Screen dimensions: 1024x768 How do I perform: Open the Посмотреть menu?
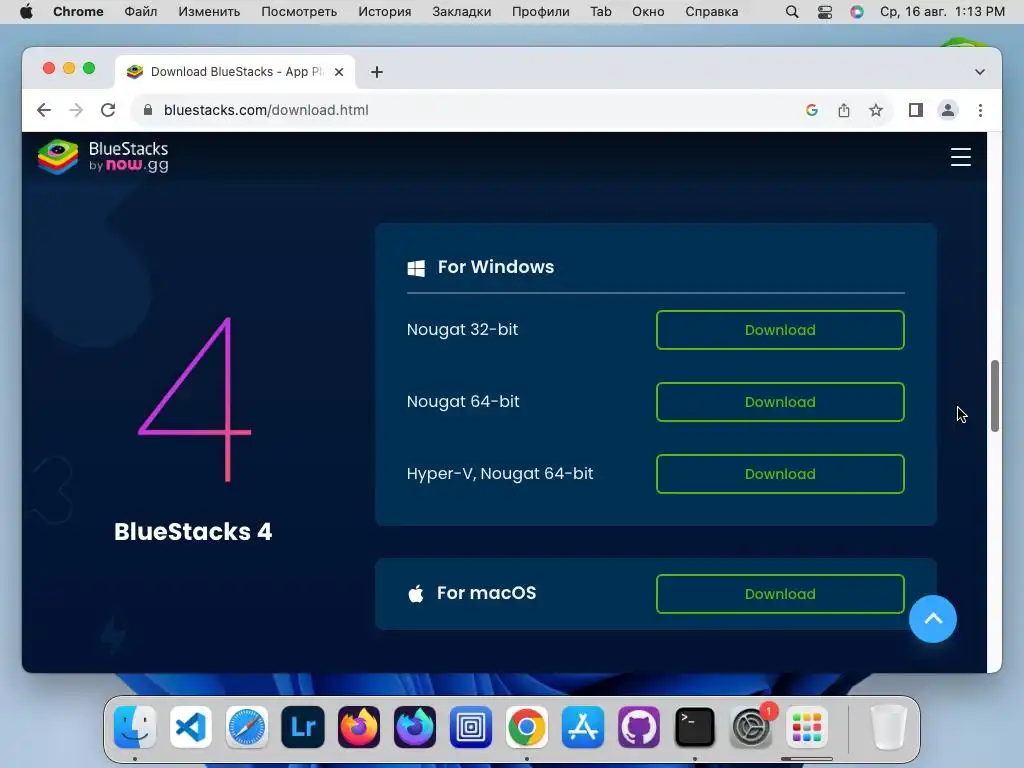299,12
